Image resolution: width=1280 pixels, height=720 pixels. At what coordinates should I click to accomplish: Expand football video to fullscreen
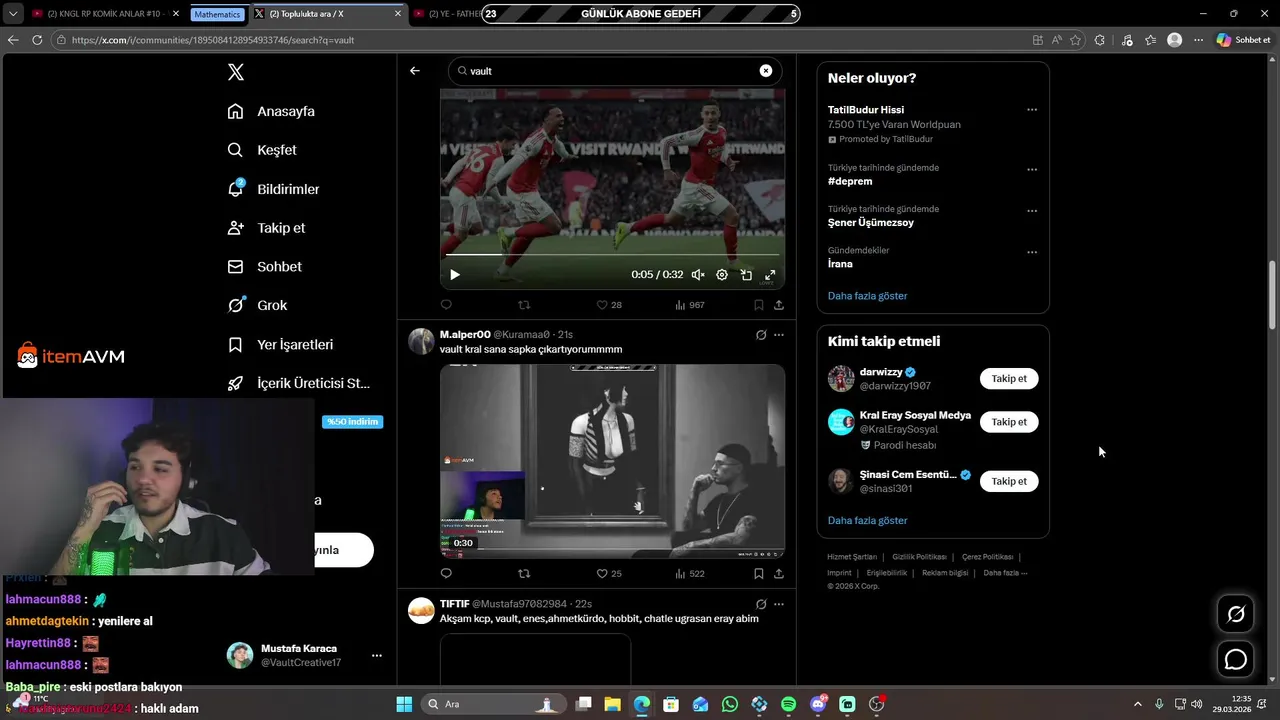click(770, 275)
